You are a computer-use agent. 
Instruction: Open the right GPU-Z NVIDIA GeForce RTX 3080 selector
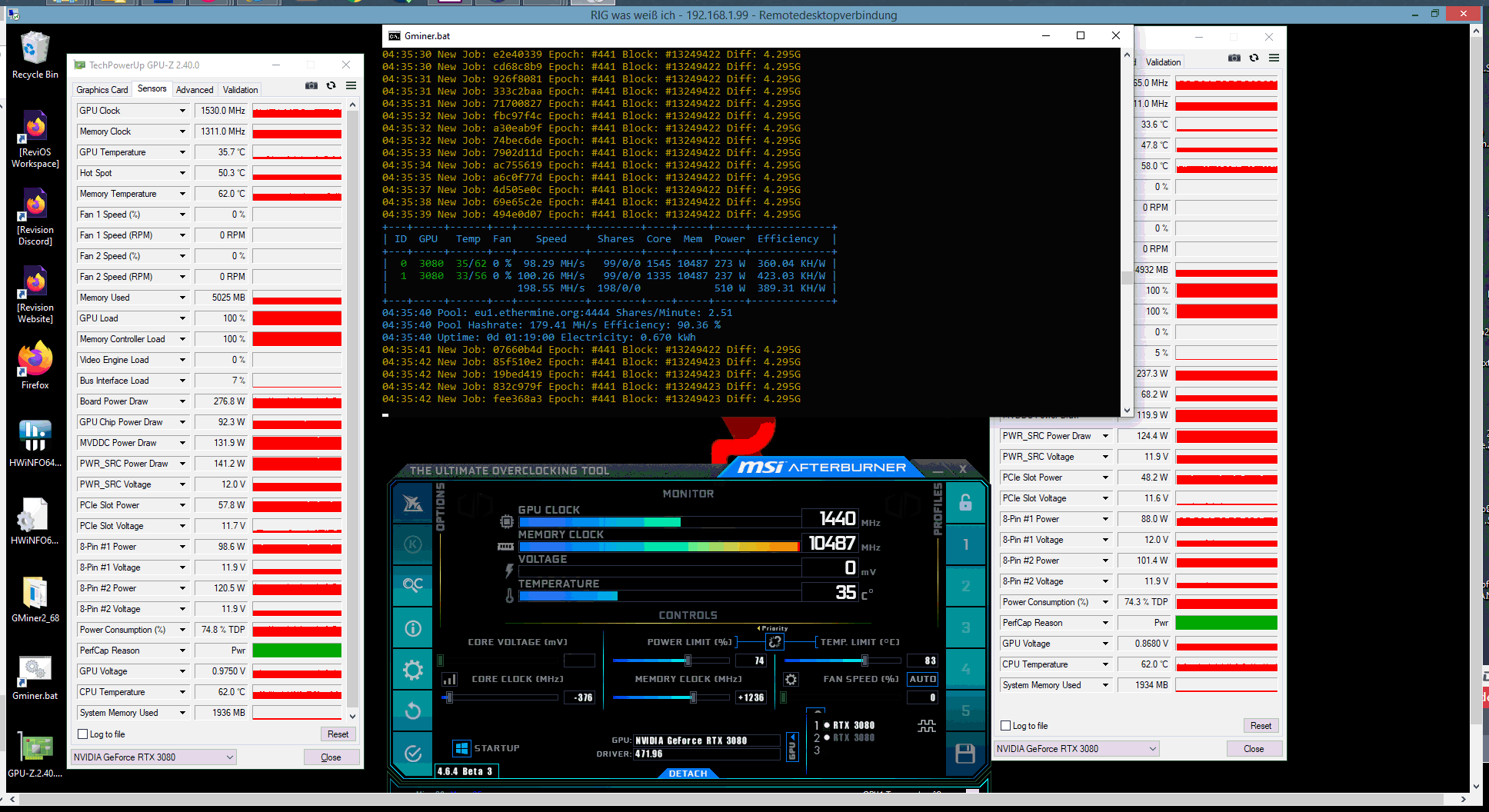click(1077, 749)
